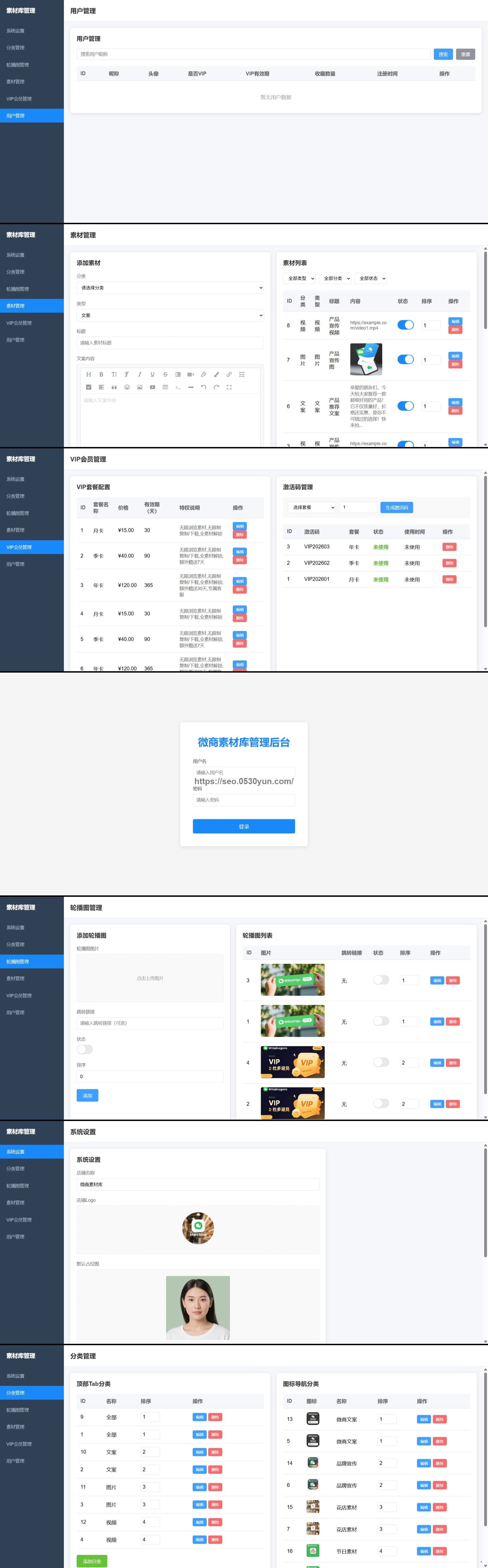488x1568 pixels.
Task: Enable status switch for carousel ID 2
Action: [x=381, y=1104]
